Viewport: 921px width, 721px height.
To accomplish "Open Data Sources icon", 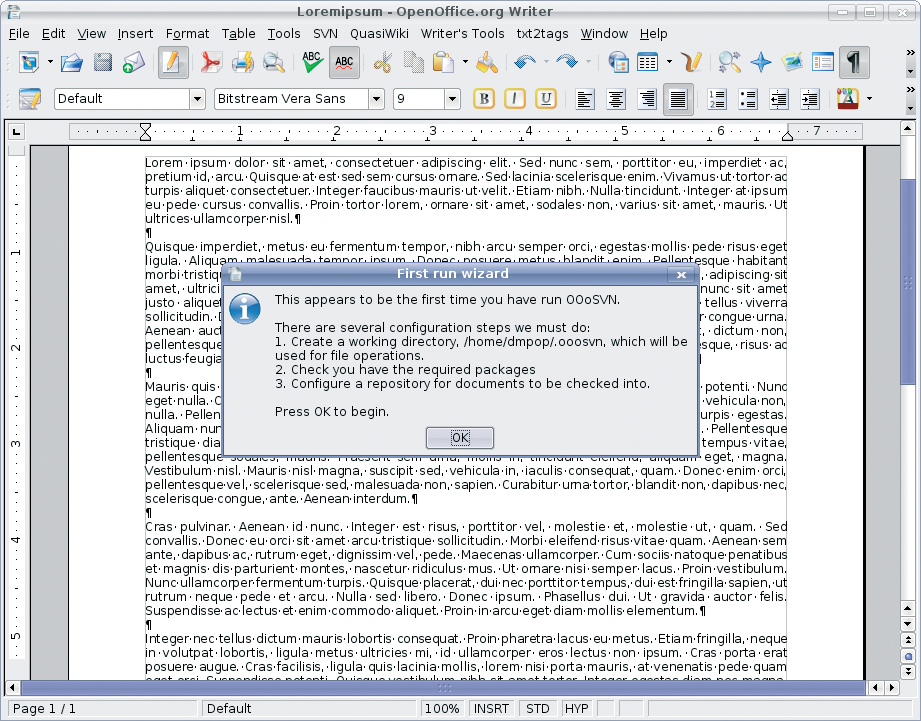I will [x=822, y=62].
